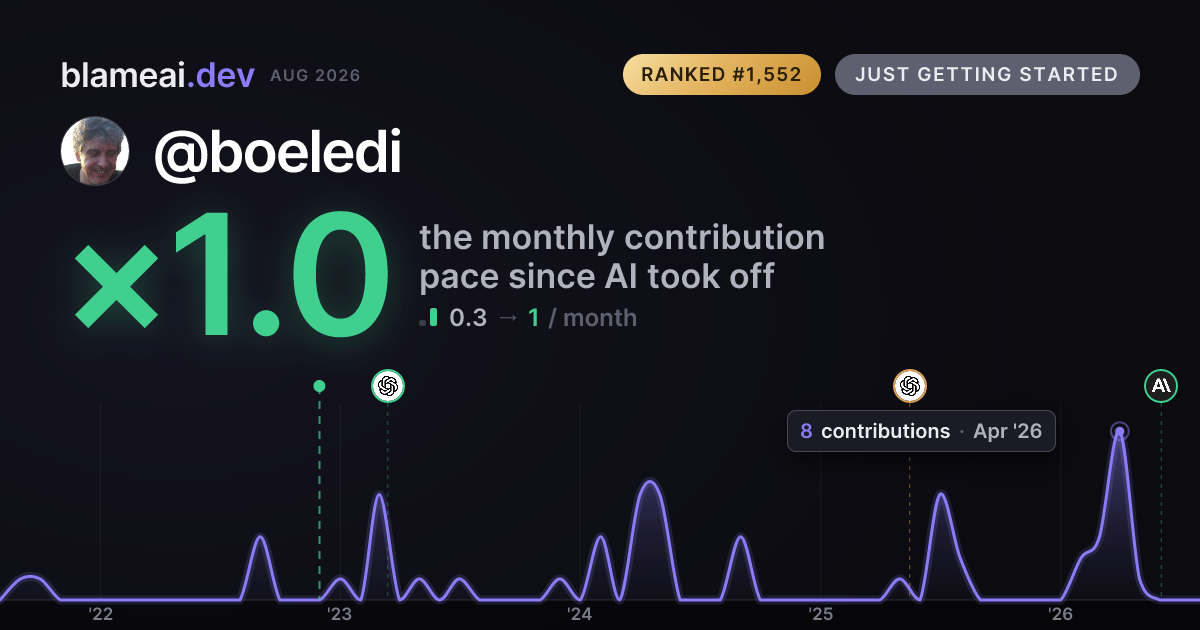1200x630 pixels.
Task: Select the '22 year axis label
Action: tap(100, 614)
